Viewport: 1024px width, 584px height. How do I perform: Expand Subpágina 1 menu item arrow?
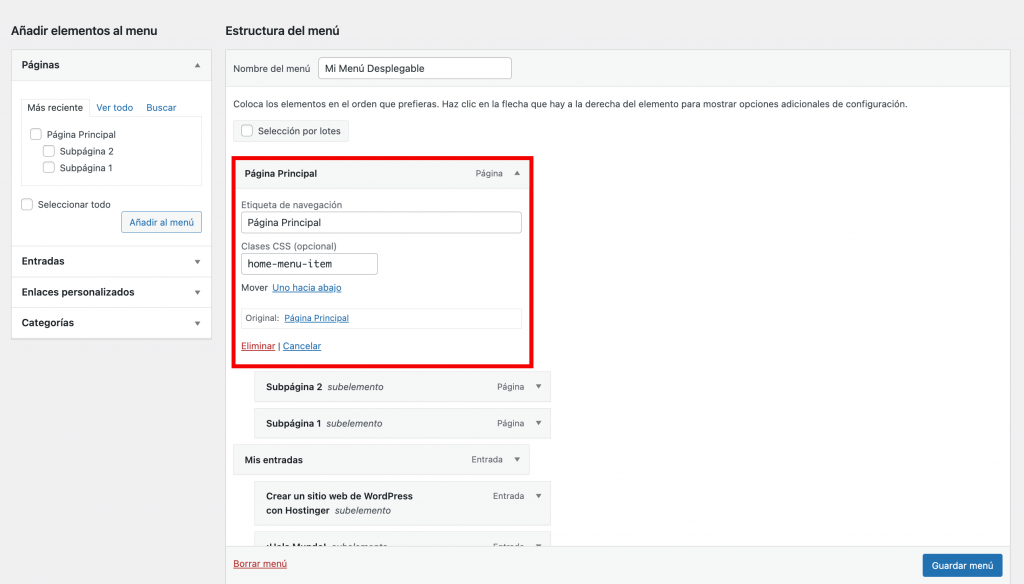point(538,423)
